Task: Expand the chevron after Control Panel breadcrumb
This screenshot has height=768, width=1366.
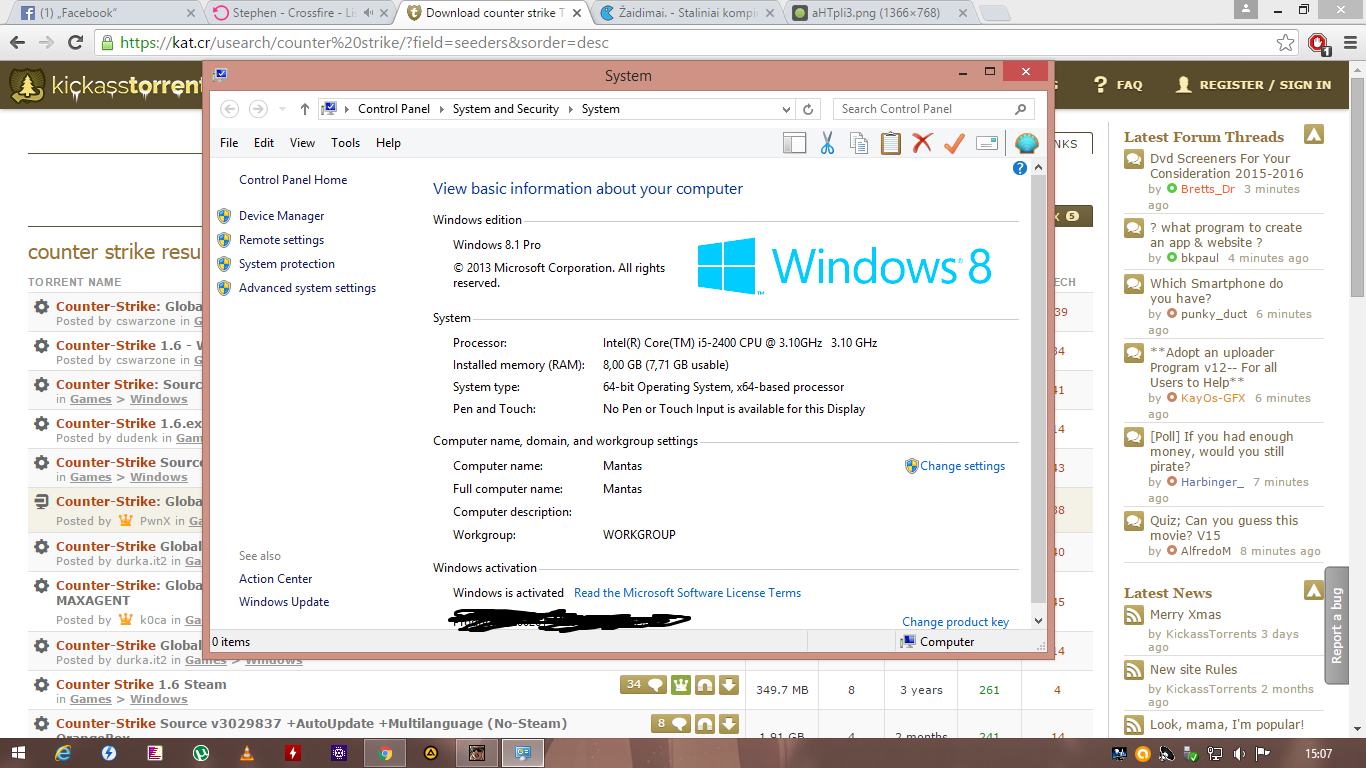Action: point(441,109)
